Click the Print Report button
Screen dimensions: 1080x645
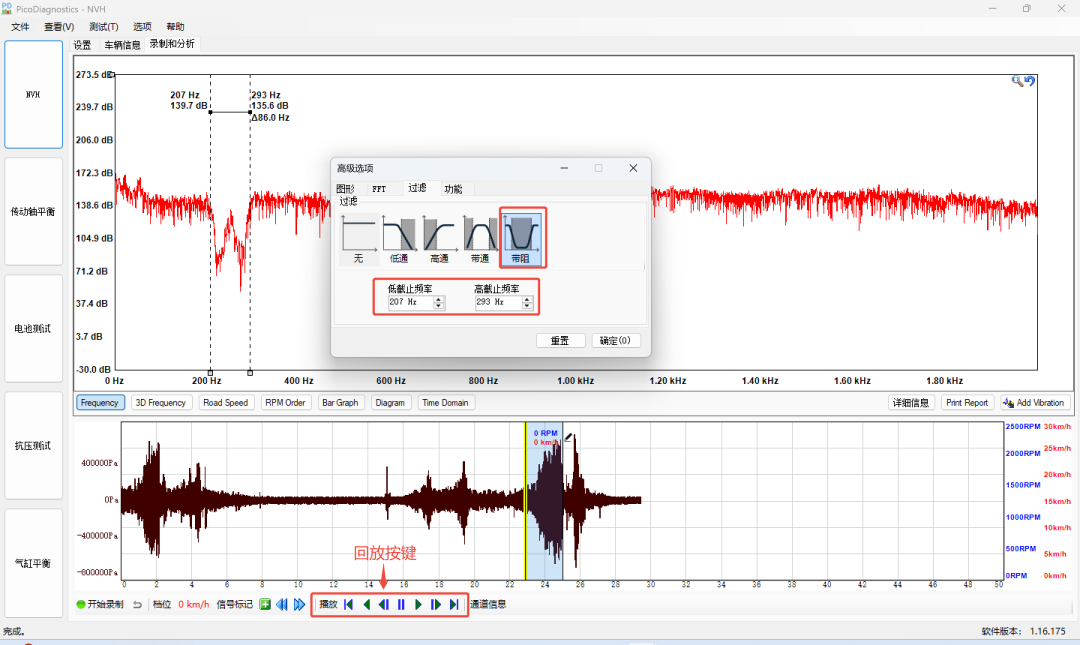[x=966, y=402]
